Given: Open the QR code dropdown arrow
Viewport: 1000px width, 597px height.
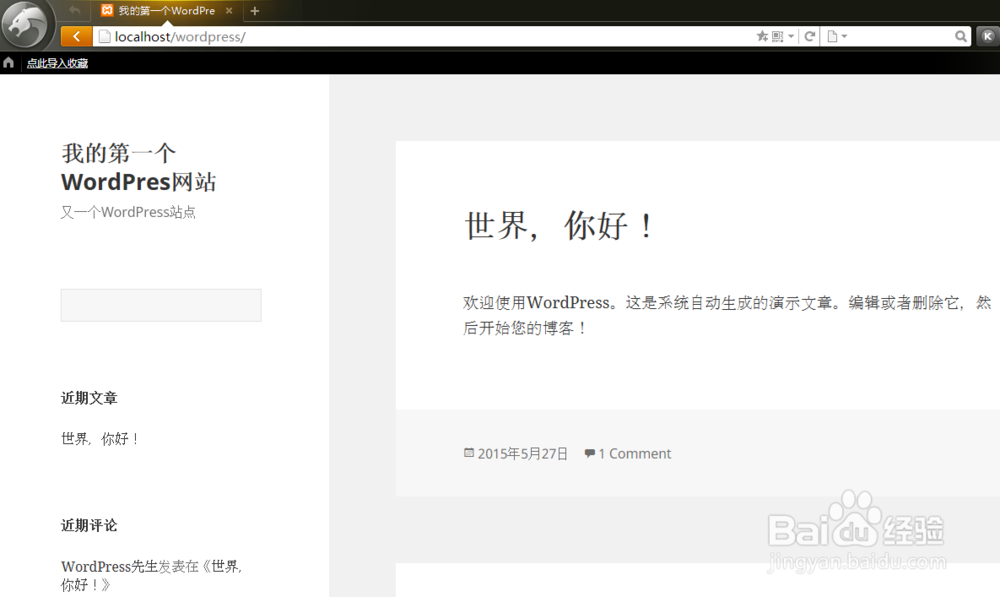Looking at the screenshot, I should (791, 36).
